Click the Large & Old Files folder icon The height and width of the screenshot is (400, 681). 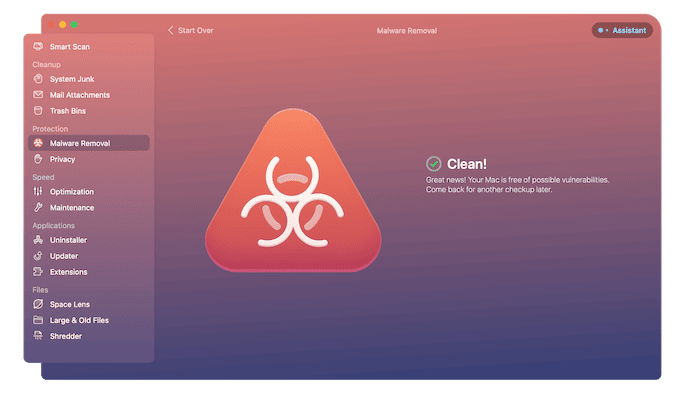pyautogui.click(x=38, y=320)
